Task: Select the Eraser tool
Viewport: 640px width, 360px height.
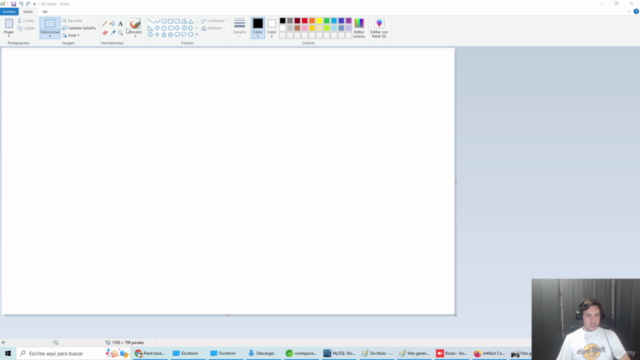Action: tap(105, 33)
